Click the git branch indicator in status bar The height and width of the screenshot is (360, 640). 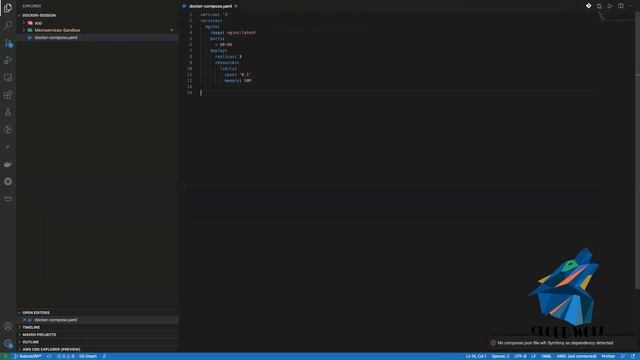[x=29, y=356]
